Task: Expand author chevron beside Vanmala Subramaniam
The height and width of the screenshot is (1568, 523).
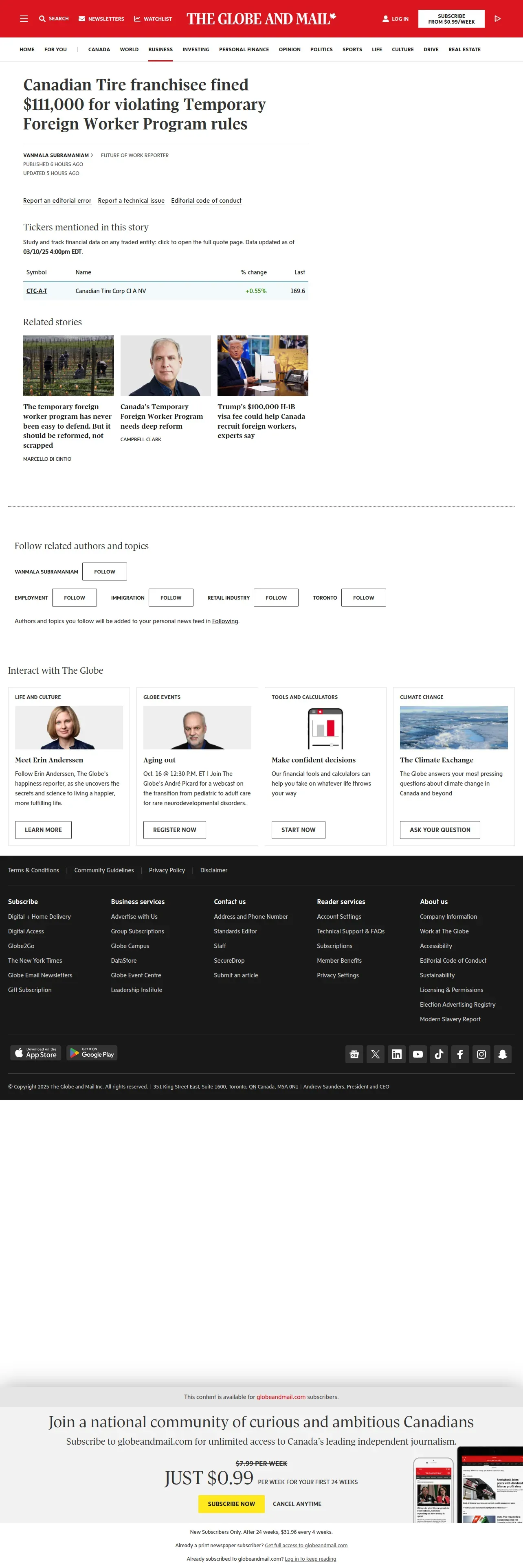Action: [x=92, y=155]
